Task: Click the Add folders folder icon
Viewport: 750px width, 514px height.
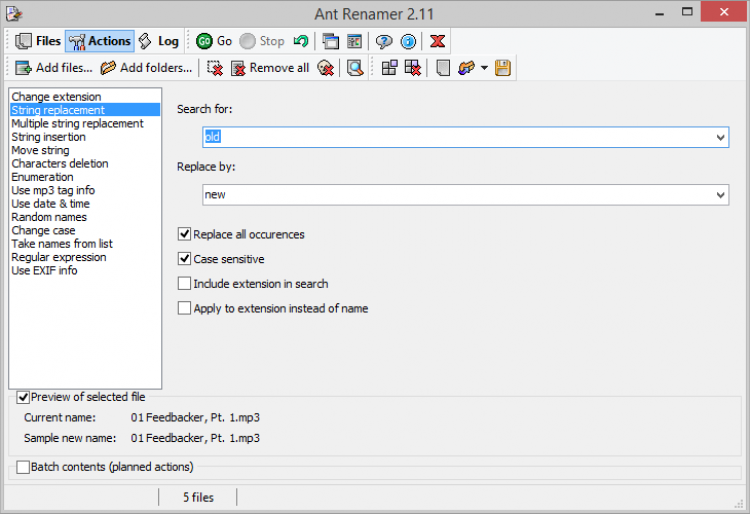Action: (108, 68)
